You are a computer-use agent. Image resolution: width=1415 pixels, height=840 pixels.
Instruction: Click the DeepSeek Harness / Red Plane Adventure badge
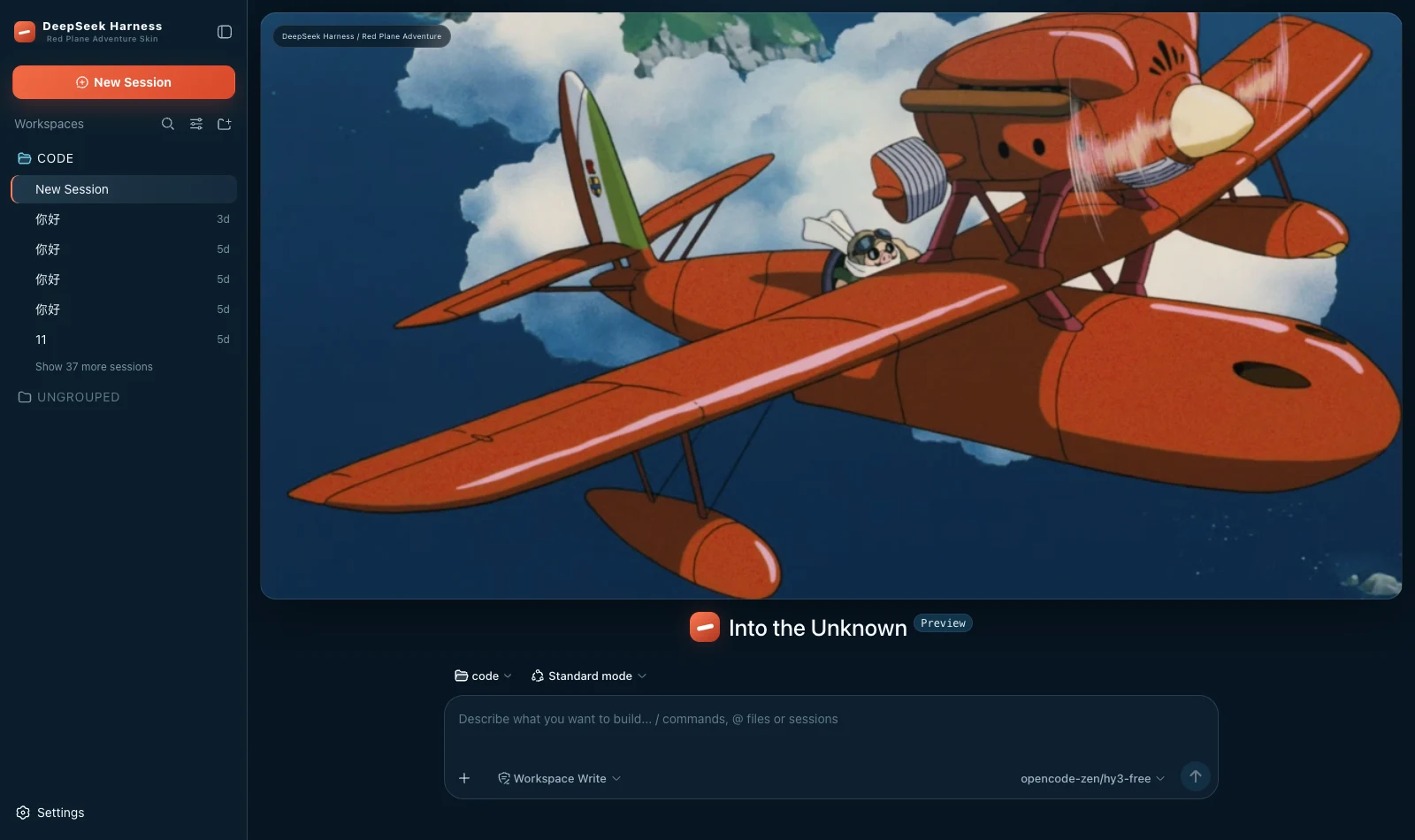click(x=362, y=36)
